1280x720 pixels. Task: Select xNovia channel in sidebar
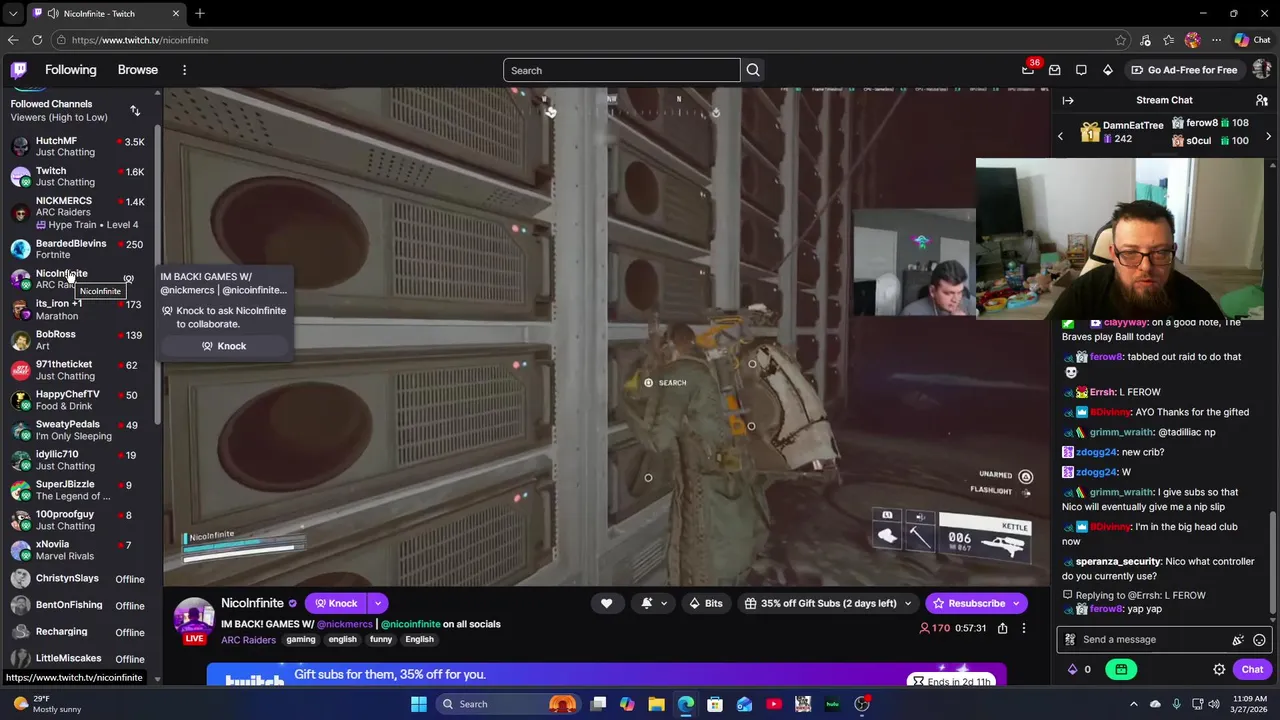coord(80,550)
